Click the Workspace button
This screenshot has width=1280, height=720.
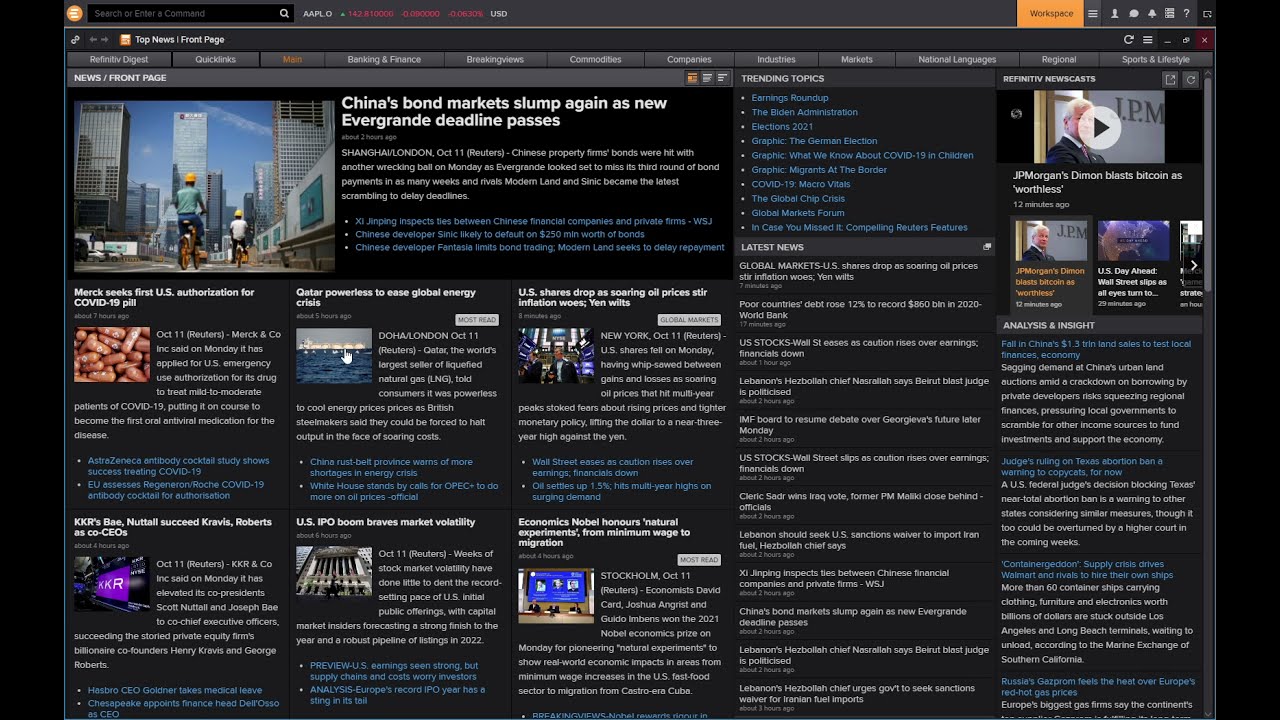click(1051, 14)
